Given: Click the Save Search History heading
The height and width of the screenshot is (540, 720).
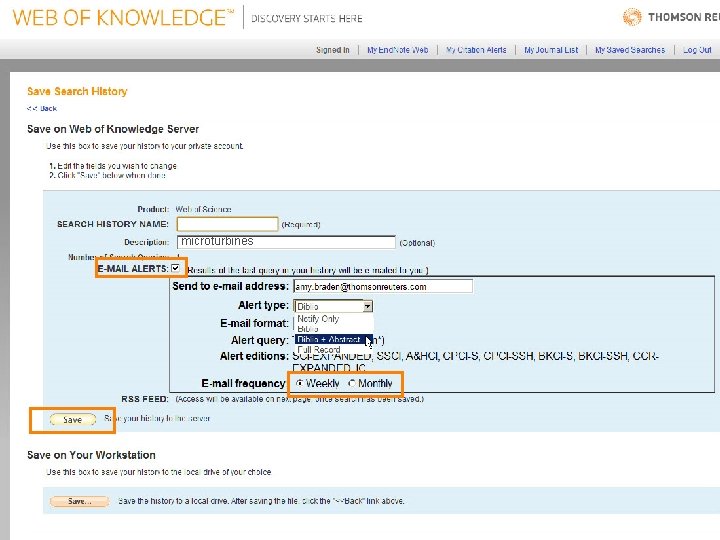Looking at the screenshot, I should pyautogui.click(x=77, y=91).
